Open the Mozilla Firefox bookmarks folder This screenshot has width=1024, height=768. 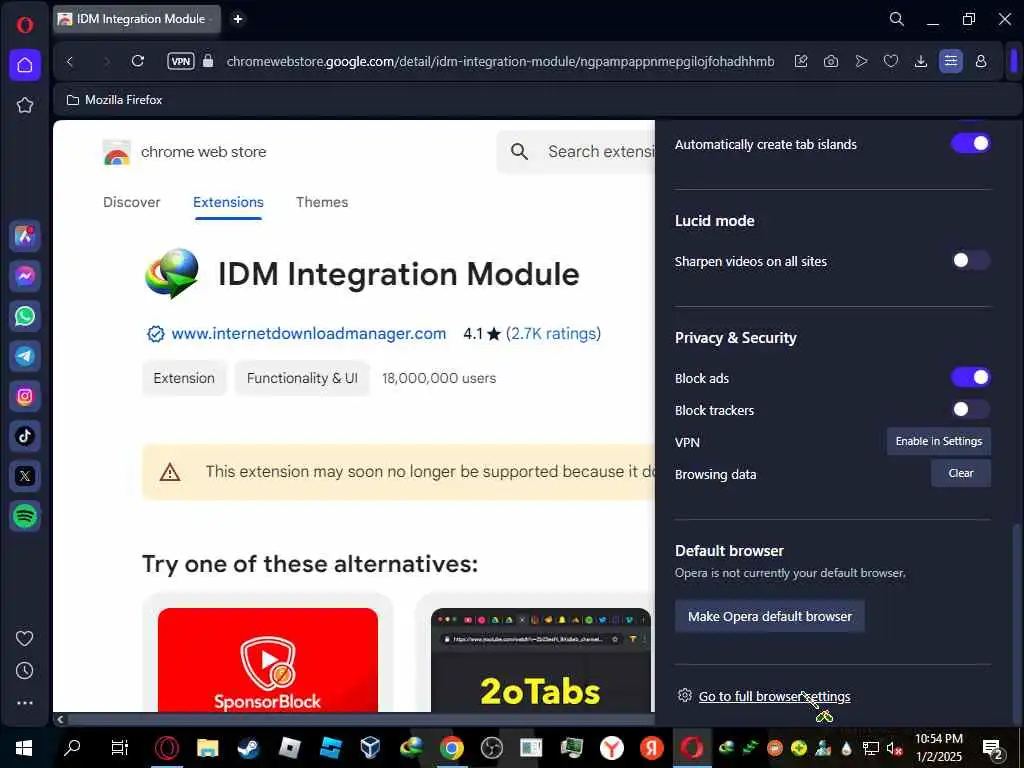click(115, 100)
